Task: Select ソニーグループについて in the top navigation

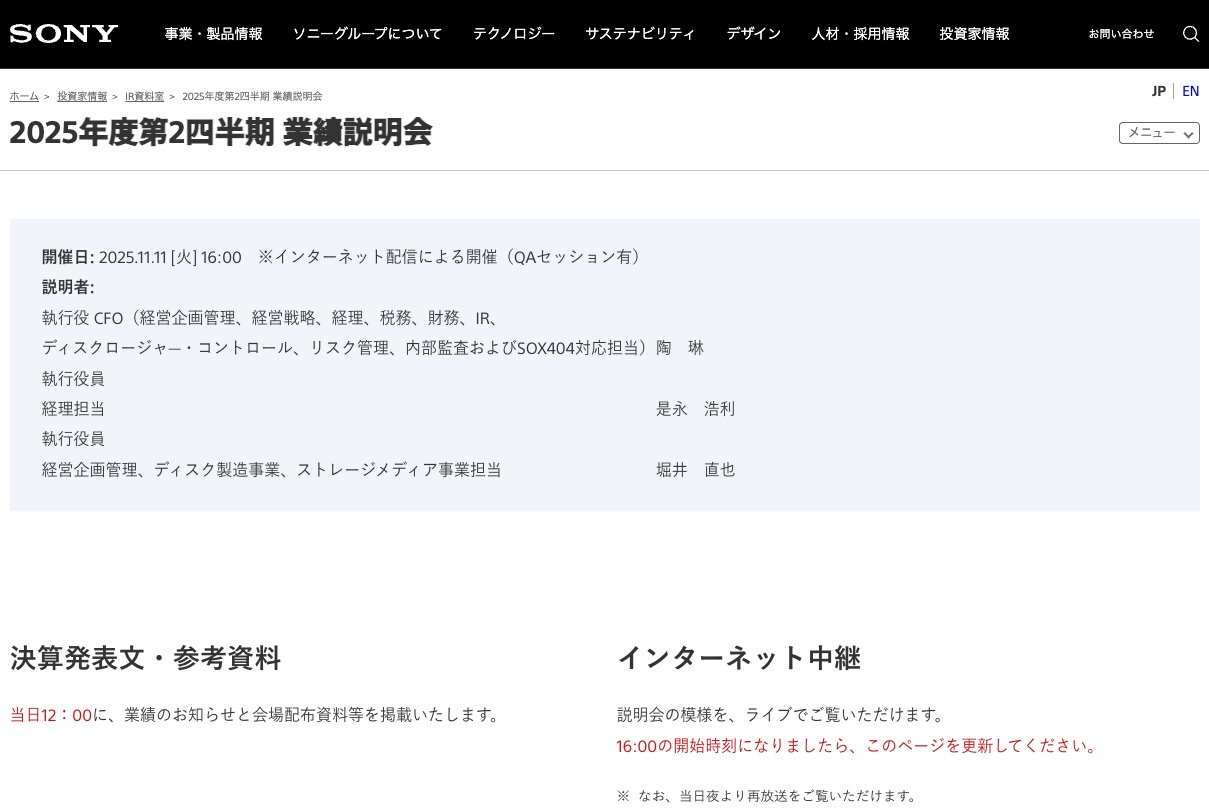Action: point(367,34)
